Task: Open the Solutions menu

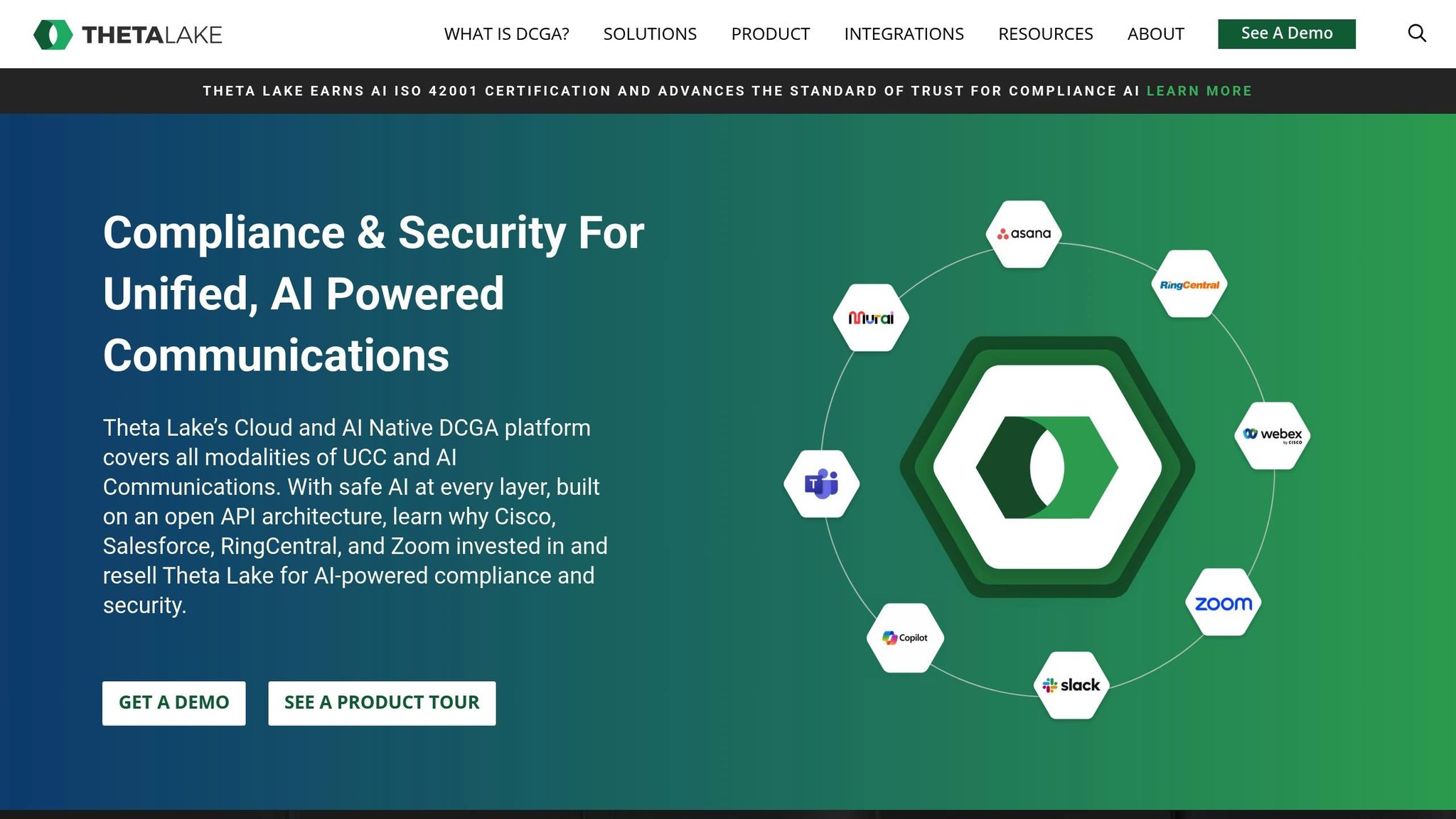Action: coord(650,34)
